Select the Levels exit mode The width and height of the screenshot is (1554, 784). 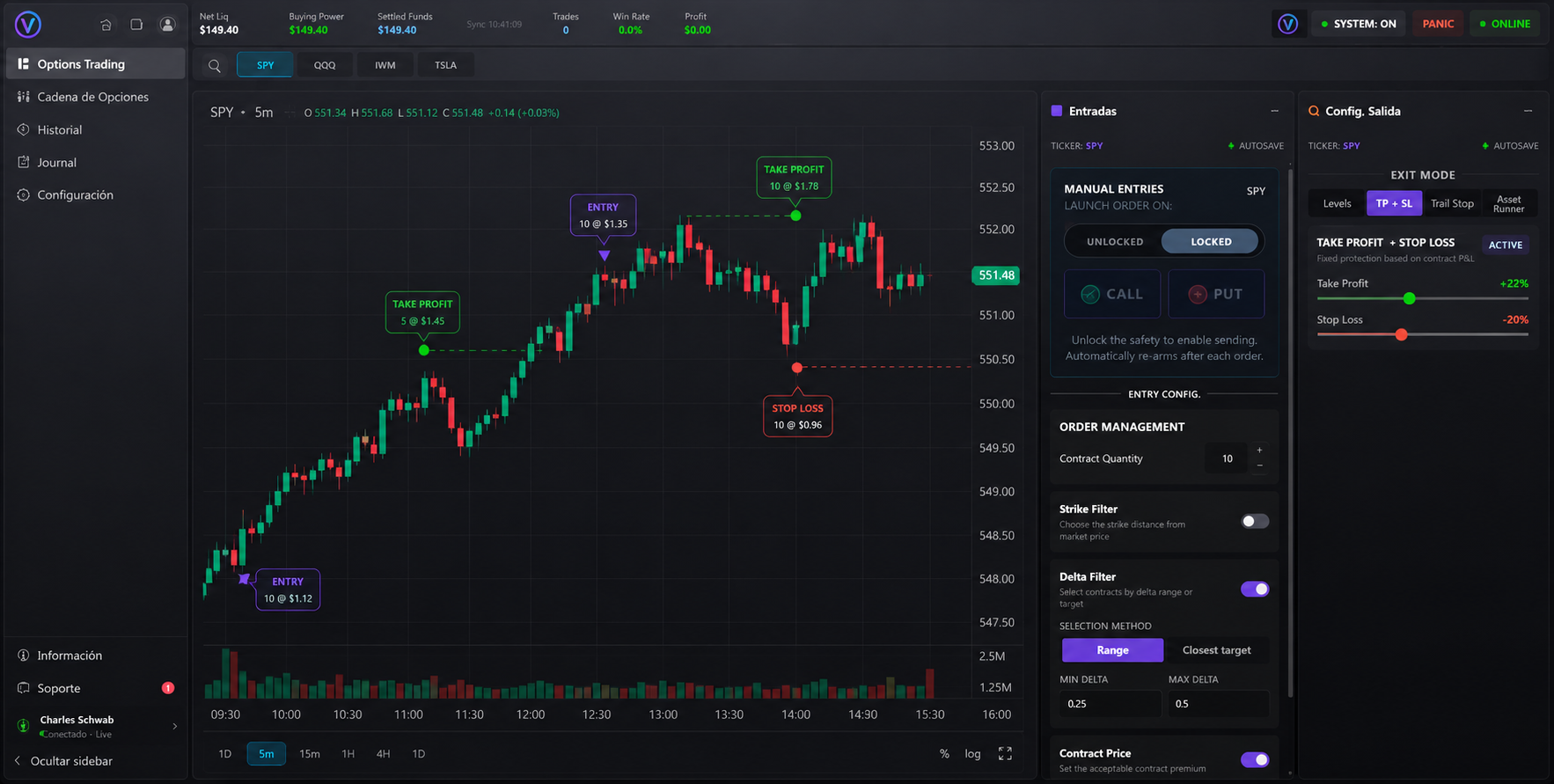tap(1337, 203)
